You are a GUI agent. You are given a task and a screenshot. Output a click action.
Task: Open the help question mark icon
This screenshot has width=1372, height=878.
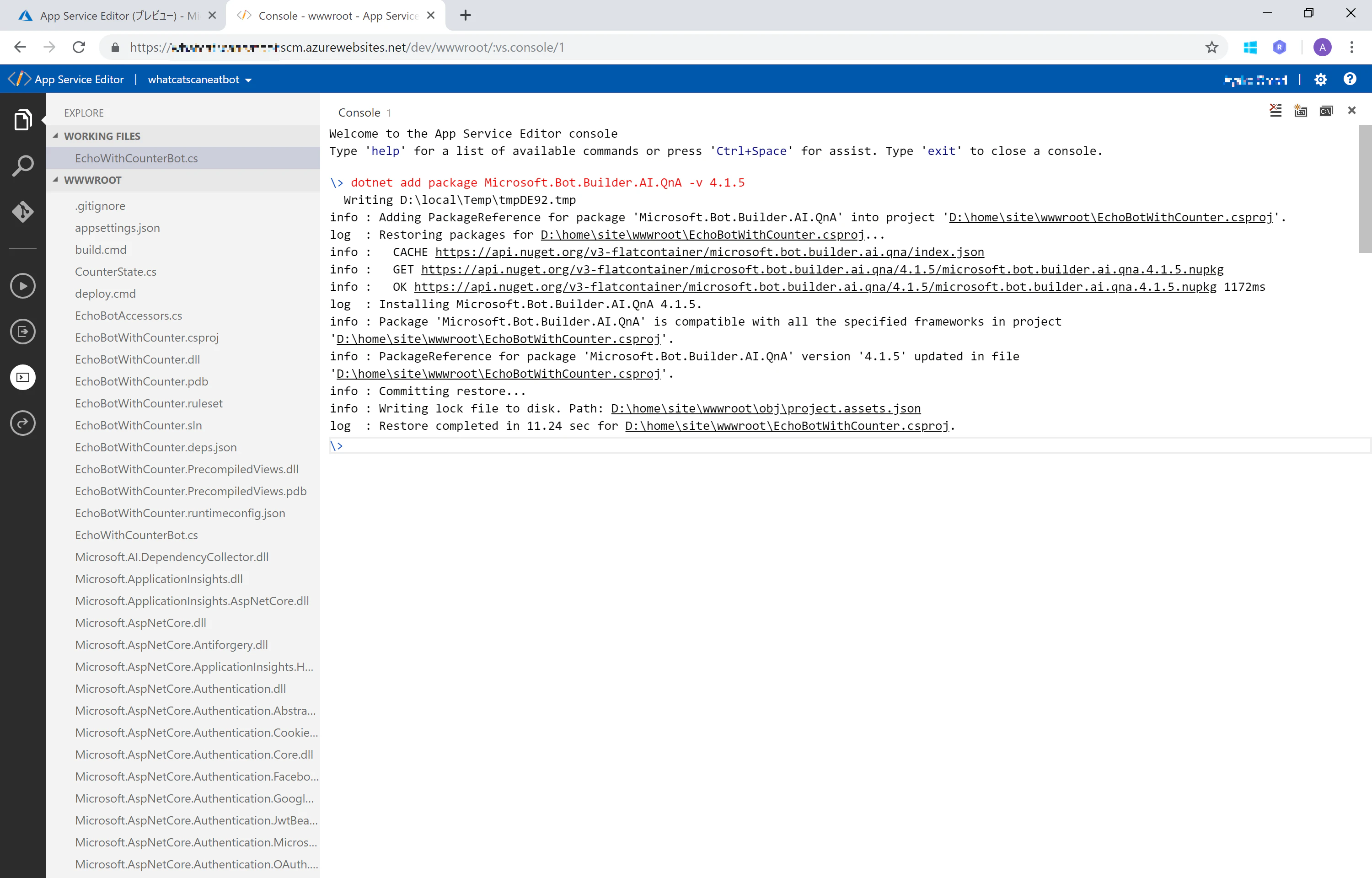click(1350, 79)
